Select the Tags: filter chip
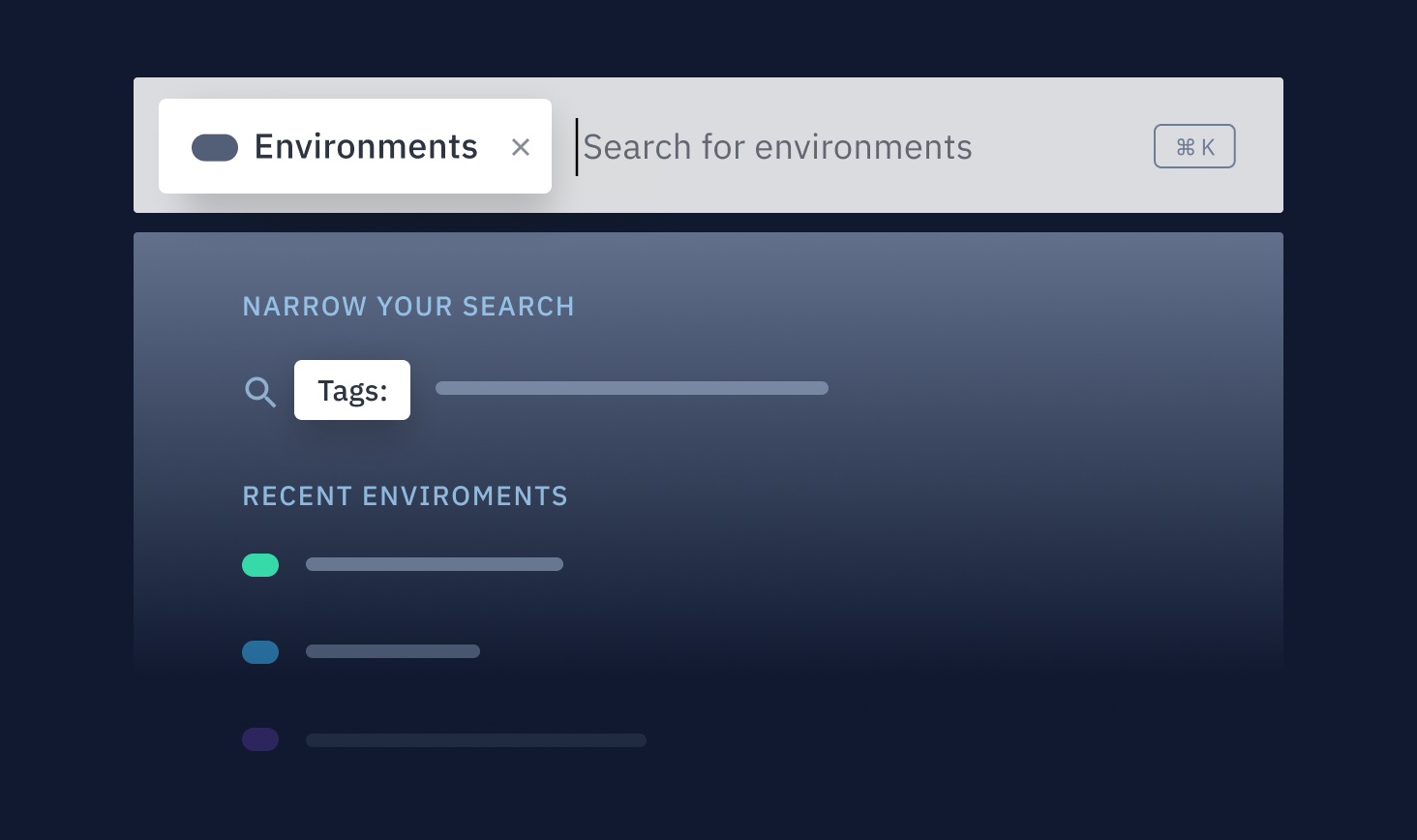 coord(352,390)
